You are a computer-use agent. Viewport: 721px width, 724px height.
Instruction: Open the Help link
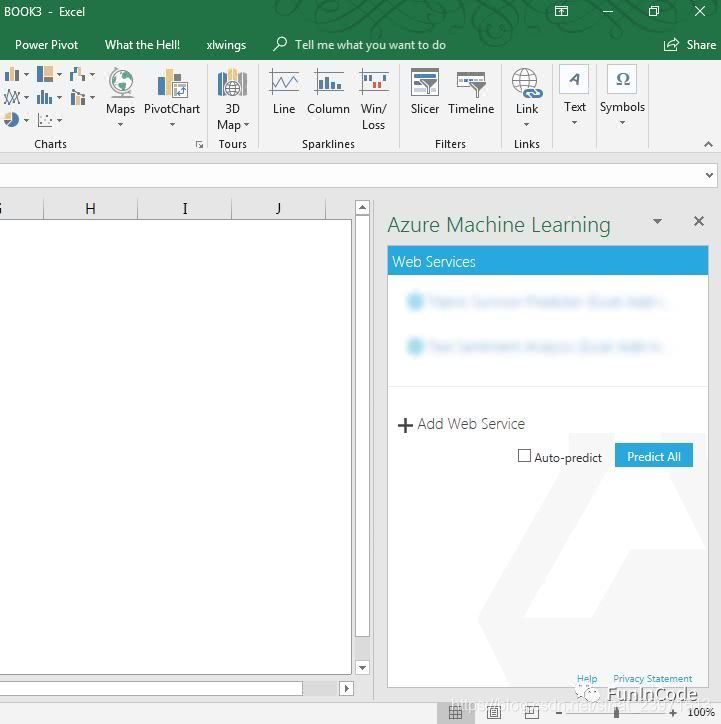coord(587,679)
